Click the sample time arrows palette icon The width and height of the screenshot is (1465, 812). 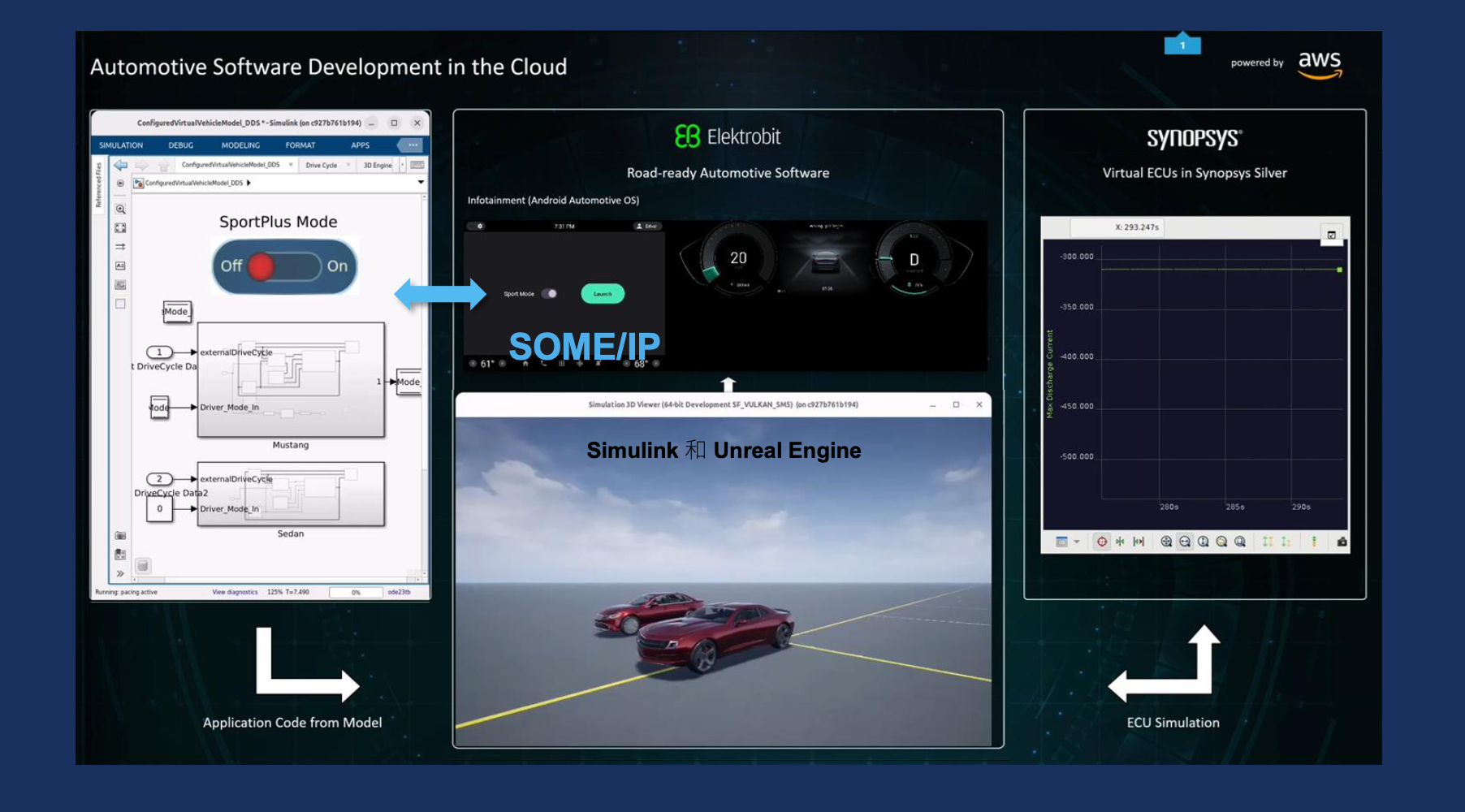(120, 247)
